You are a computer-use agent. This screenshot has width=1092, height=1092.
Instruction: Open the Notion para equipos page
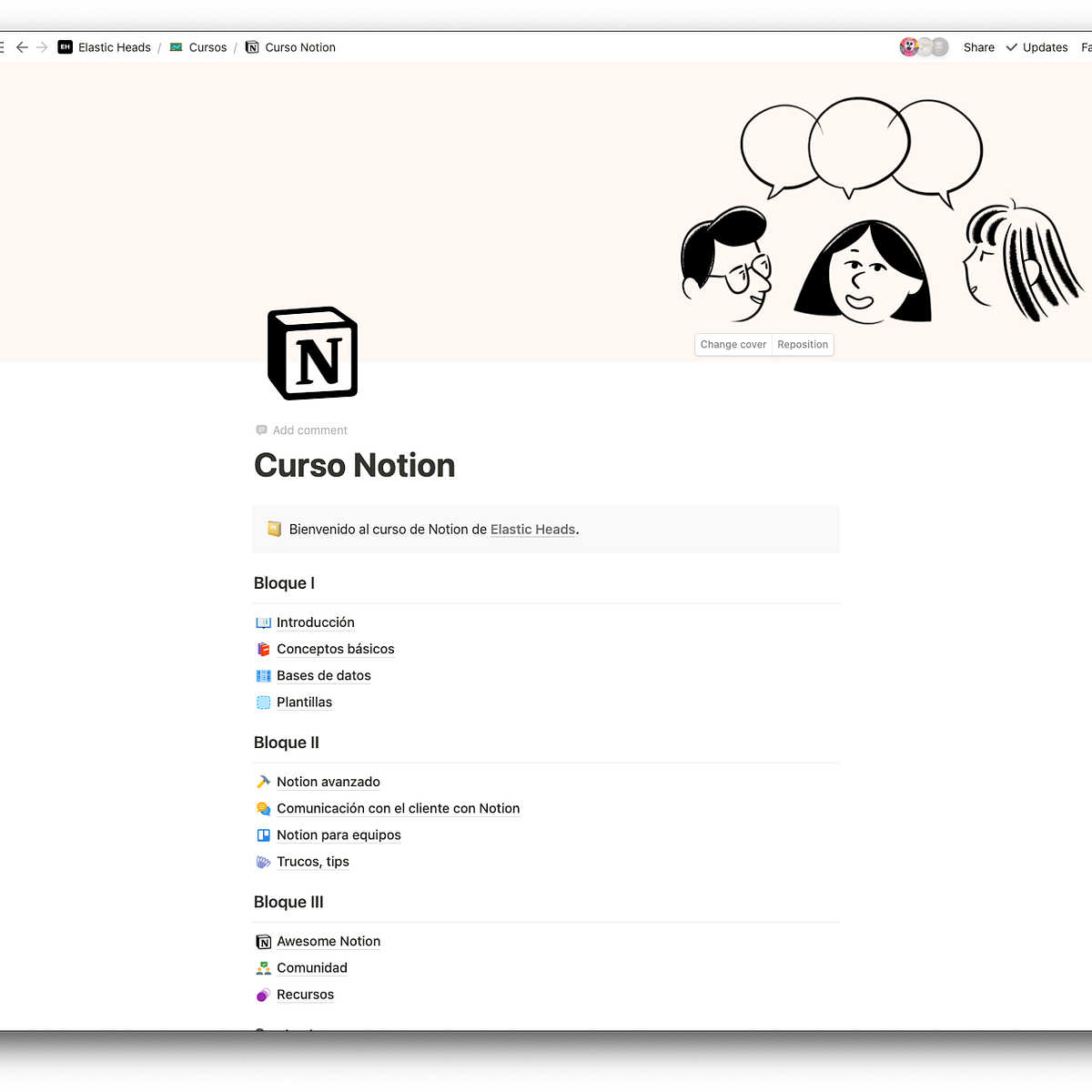(339, 834)
